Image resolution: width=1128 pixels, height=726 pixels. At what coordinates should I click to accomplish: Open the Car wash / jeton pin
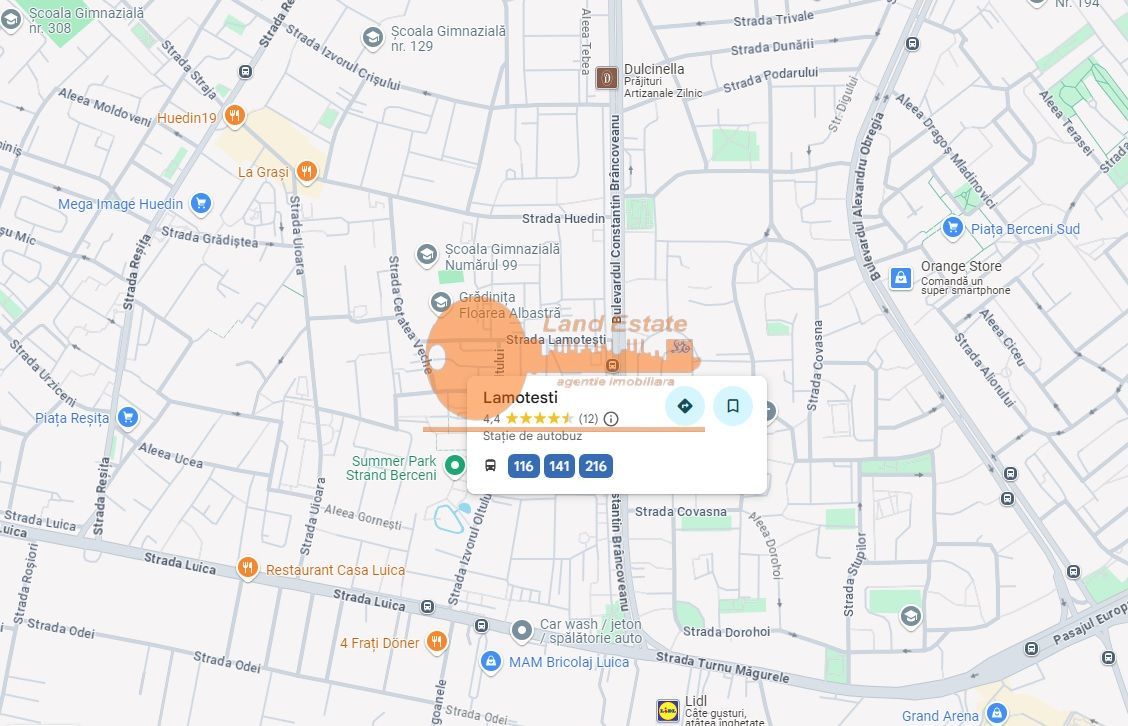pos(522,631)
